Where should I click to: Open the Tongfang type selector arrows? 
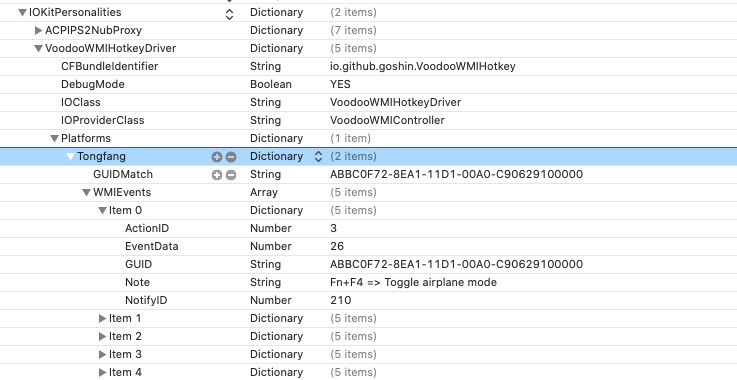click(318, 157)
